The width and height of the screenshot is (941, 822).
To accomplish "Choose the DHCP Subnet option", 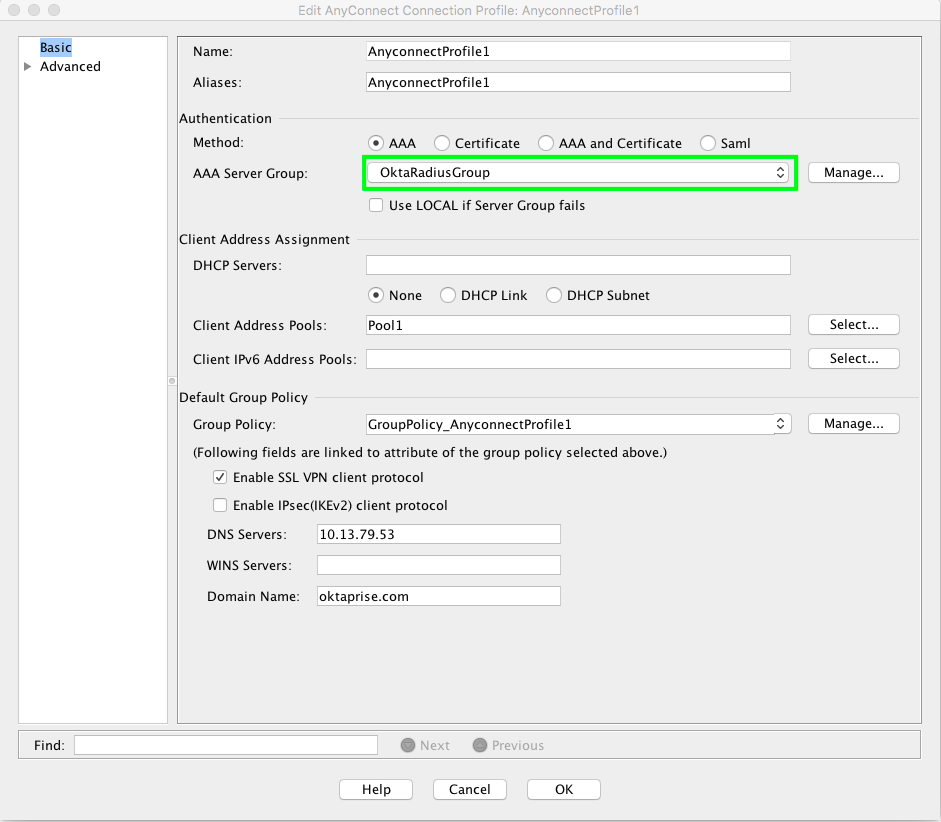I will pyautogui.click(x=554, y=295).
